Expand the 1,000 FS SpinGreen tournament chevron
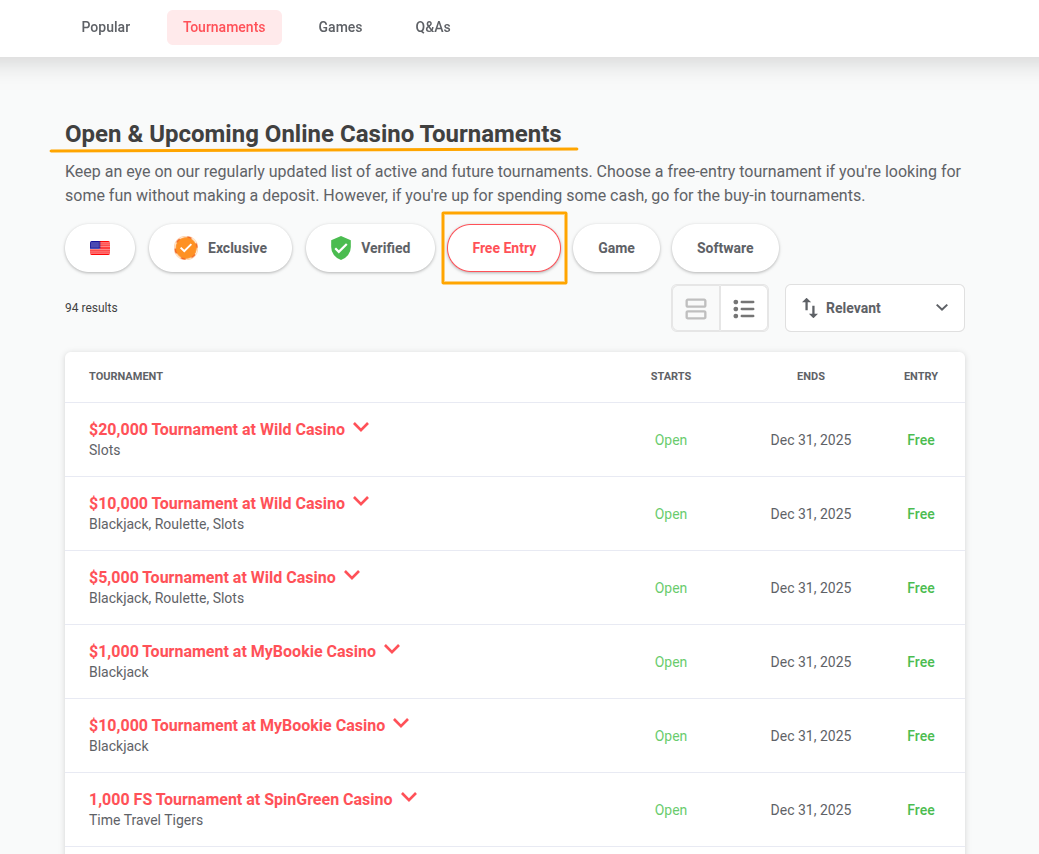 [x=408, y=798]
